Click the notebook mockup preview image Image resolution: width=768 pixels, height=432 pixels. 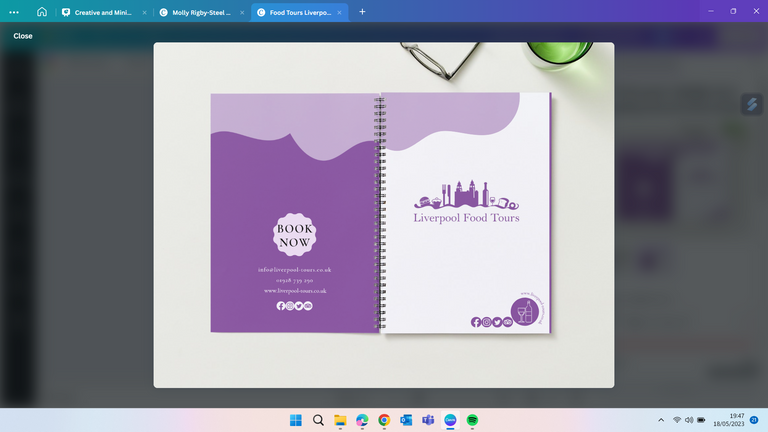pyautogui.click(x=384, y=215)
